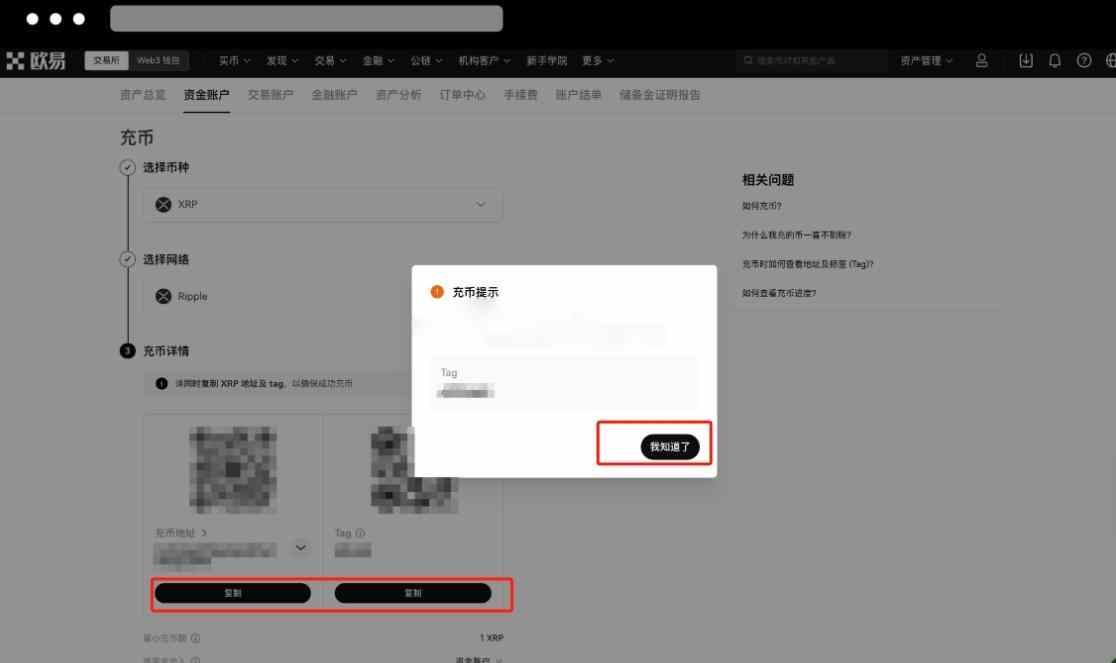This screenshot has width=1116, height=663.
Task: Expand the 金融 menu
Action: point(379,60)
